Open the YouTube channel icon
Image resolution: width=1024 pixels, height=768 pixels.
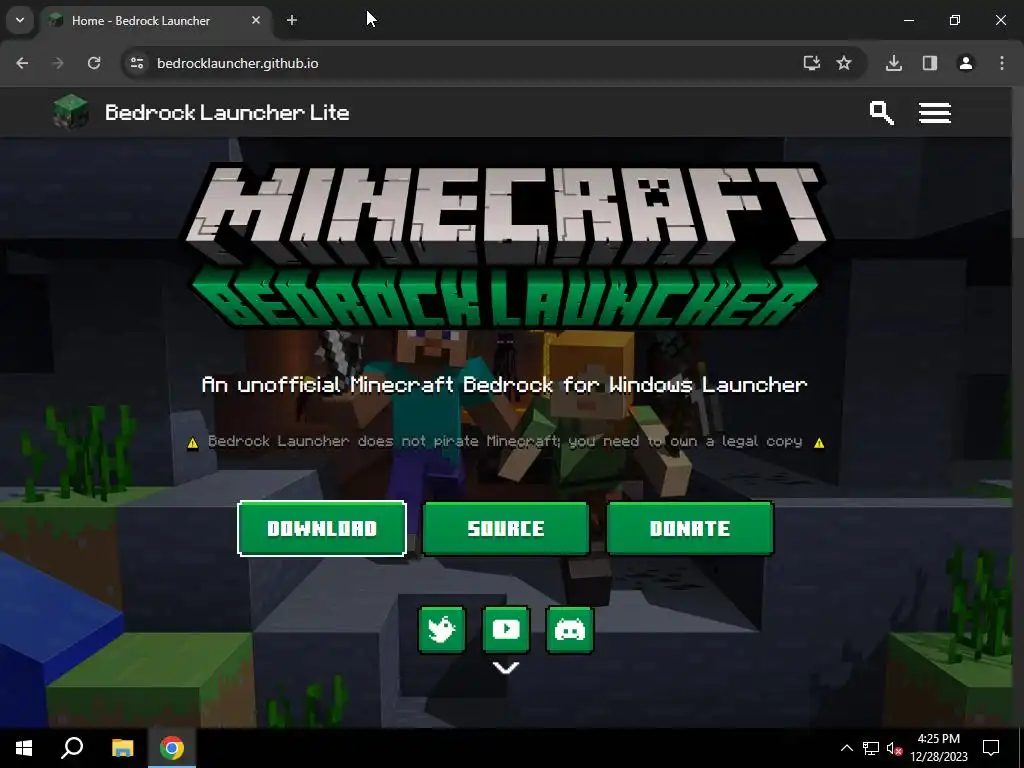(x=506, y=630)
